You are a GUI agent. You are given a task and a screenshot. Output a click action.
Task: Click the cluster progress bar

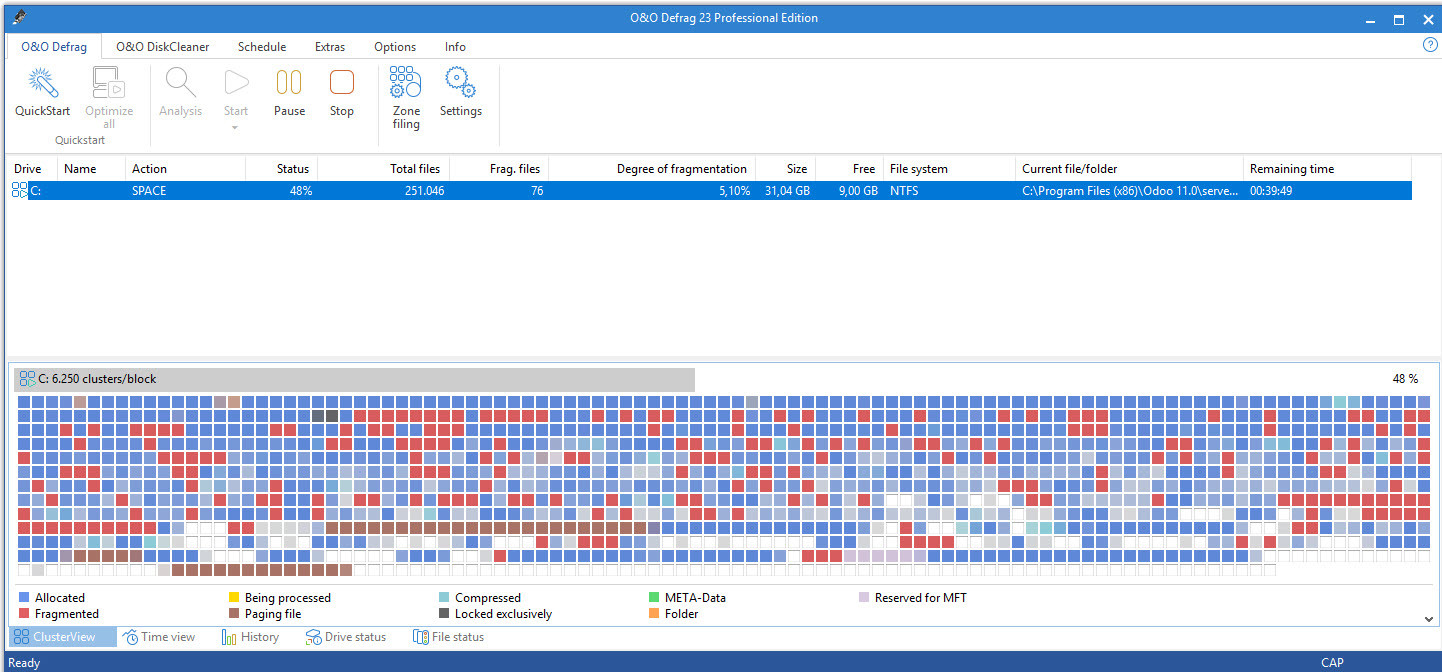point(355,379)
